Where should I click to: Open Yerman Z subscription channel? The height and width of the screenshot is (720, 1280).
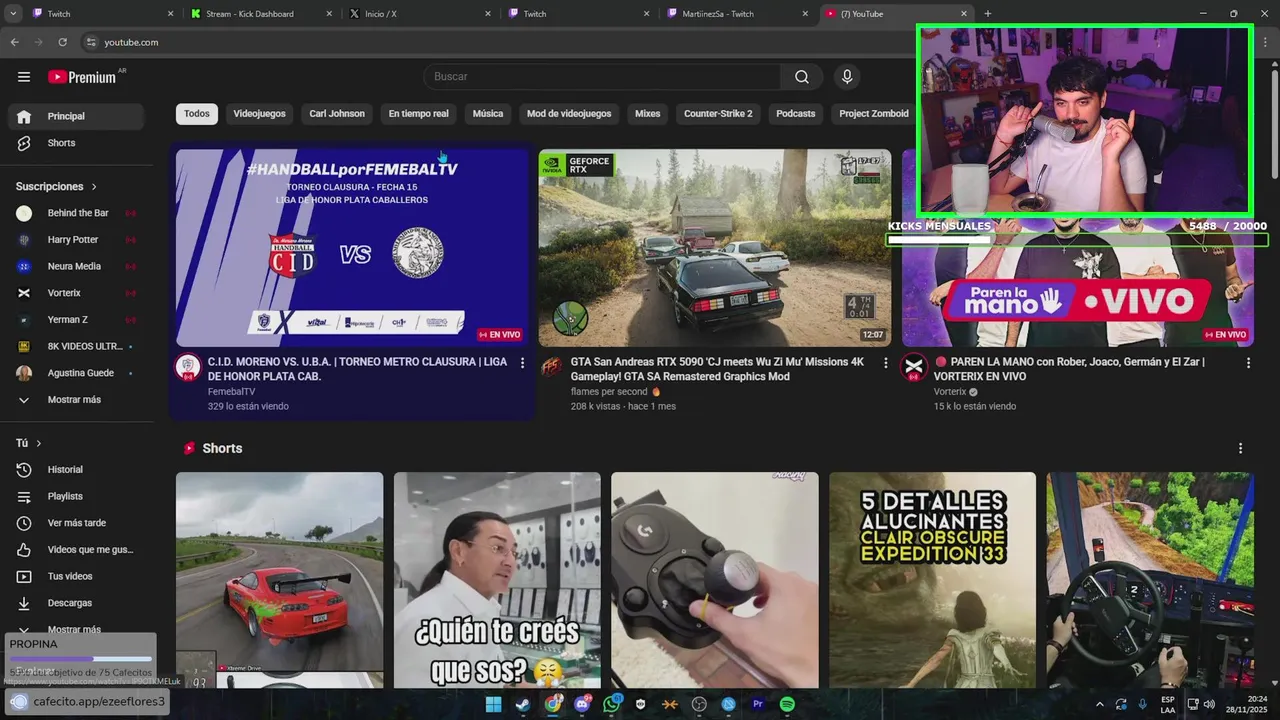click(x=76, y=320)
